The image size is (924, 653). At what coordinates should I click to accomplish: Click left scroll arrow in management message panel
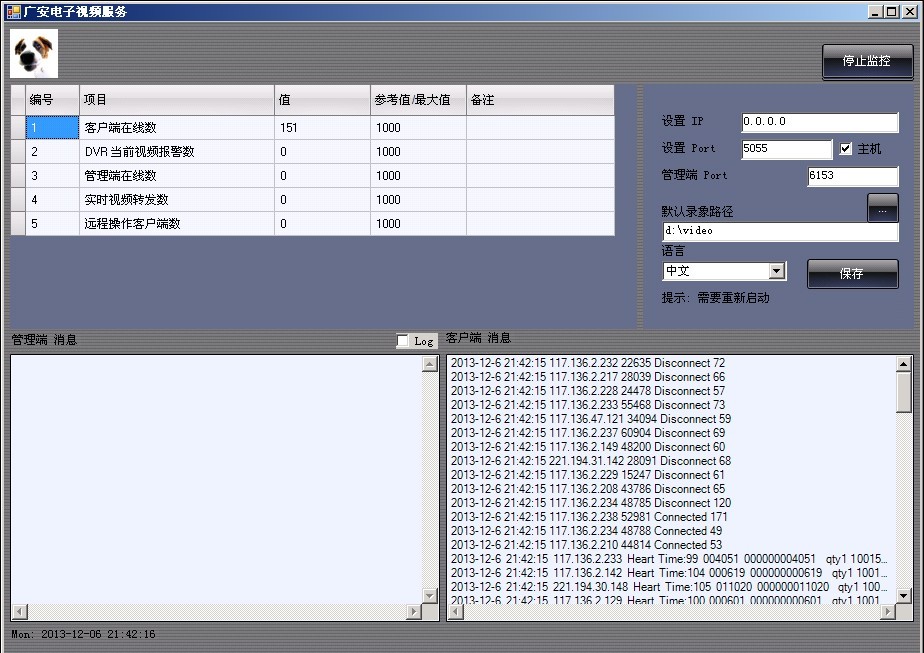coord(19,612)
